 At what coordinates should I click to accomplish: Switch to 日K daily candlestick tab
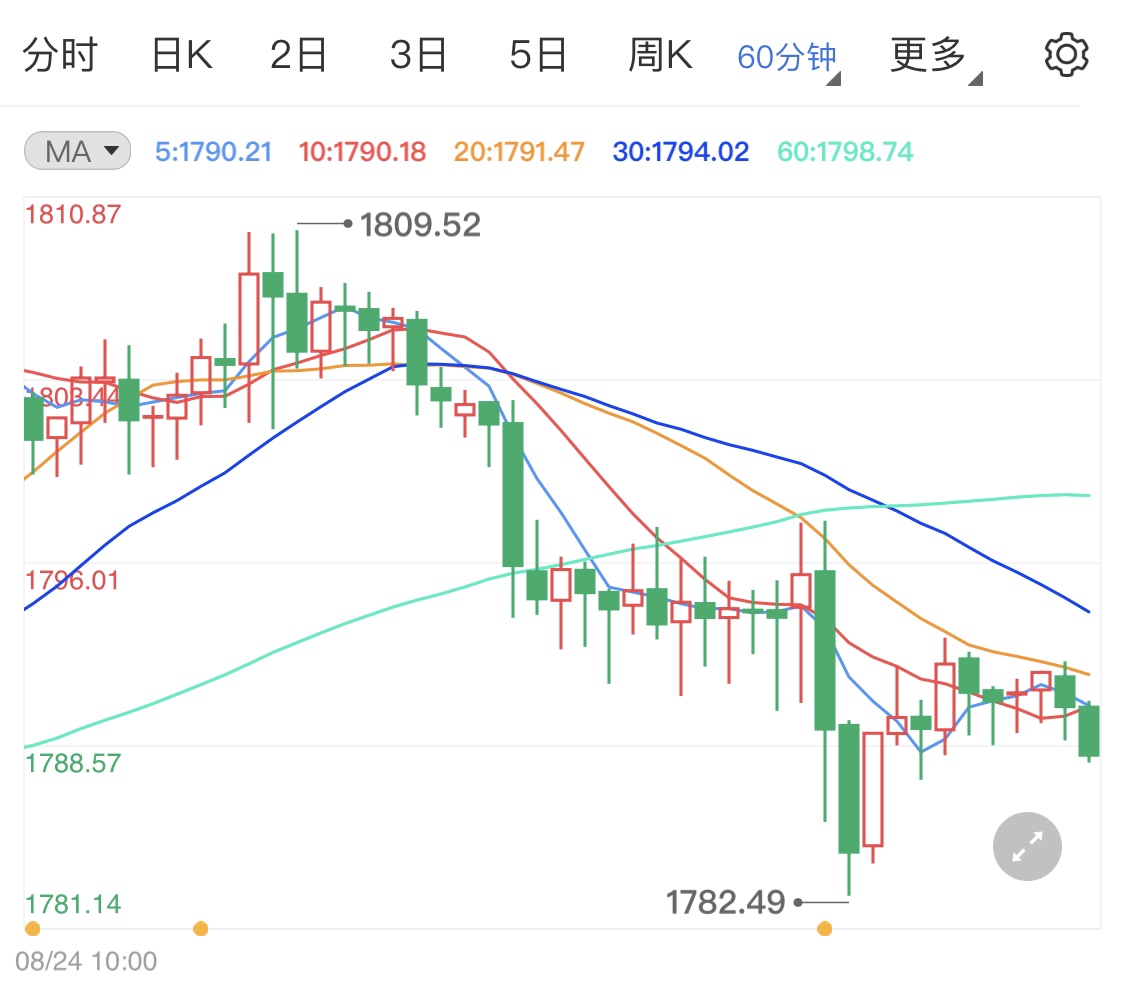[x=182, y=55]
